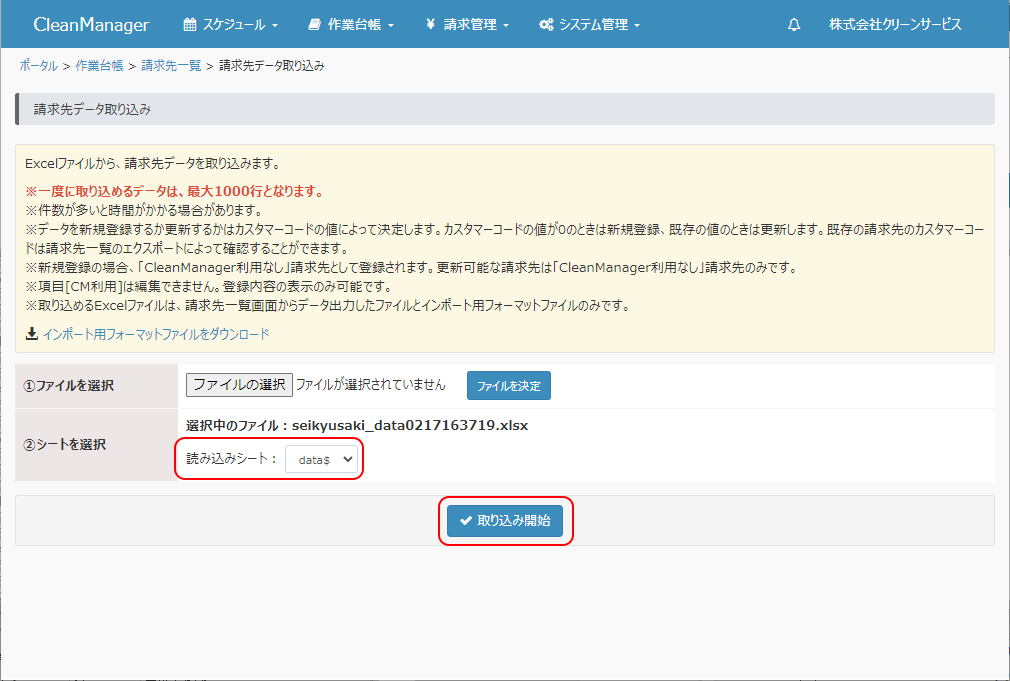Viewport: 1010px width, 681px height.
Task: Go home via the CleanManager logo
Action: tap(91, 25)
